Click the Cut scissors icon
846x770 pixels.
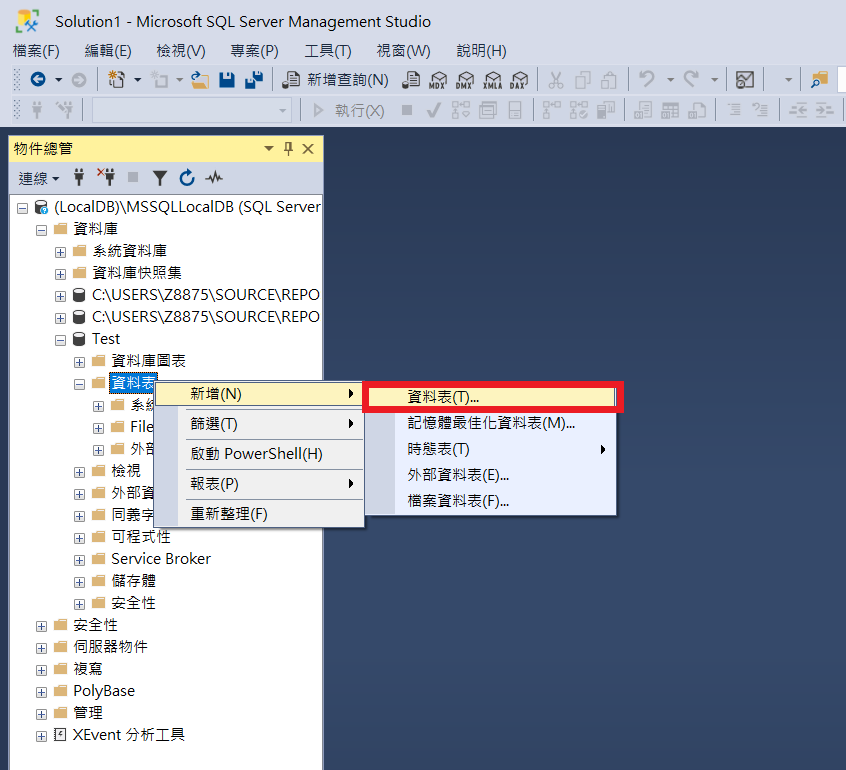coord(556,80)
